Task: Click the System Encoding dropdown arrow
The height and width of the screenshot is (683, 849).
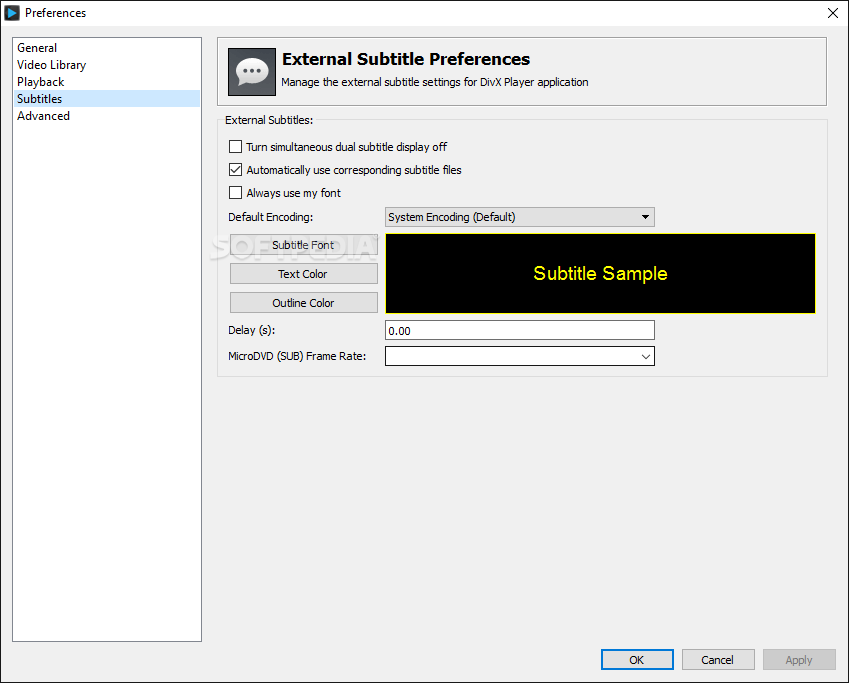Action: click(x=645, y=217)
